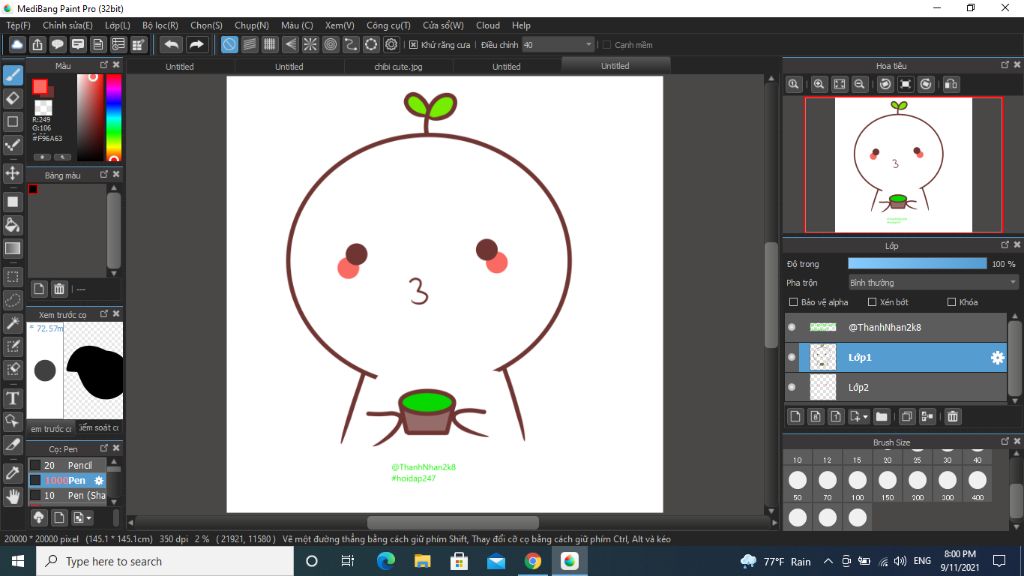This screenshot has height=576, width=1024.
Task: Choose the Magic Wand tool
Action: [x=12, y=323]
